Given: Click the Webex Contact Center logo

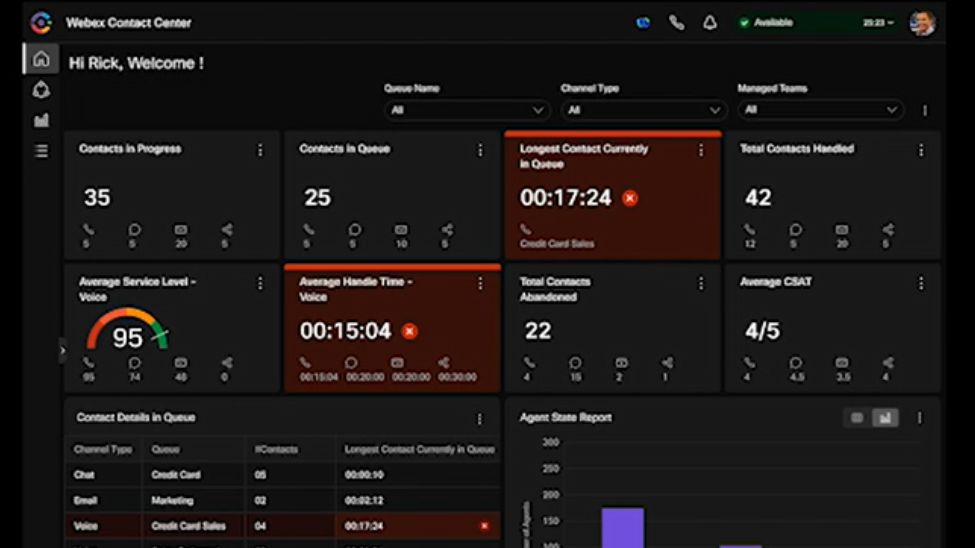Looking at the screenshot, I should coord(41,23).
